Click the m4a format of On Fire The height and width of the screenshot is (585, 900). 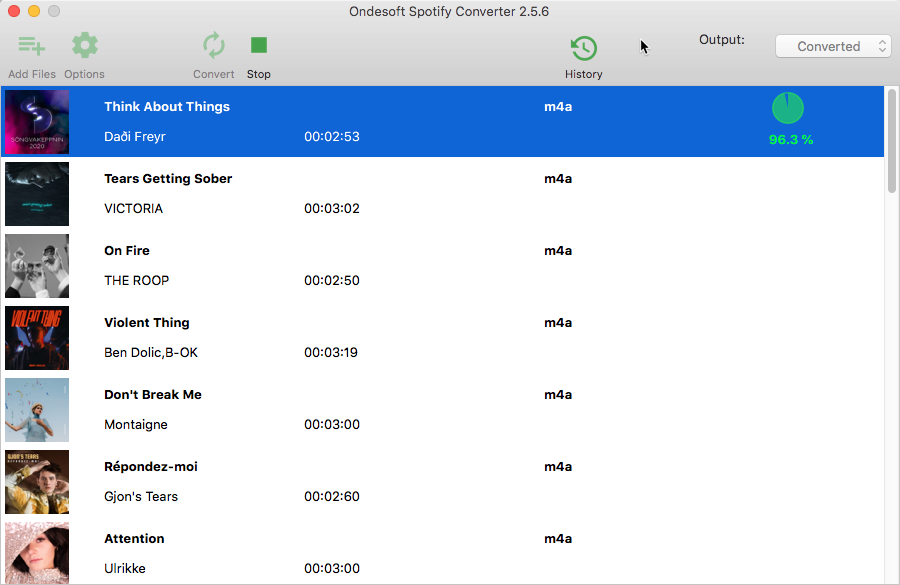(x=558, y=251)
